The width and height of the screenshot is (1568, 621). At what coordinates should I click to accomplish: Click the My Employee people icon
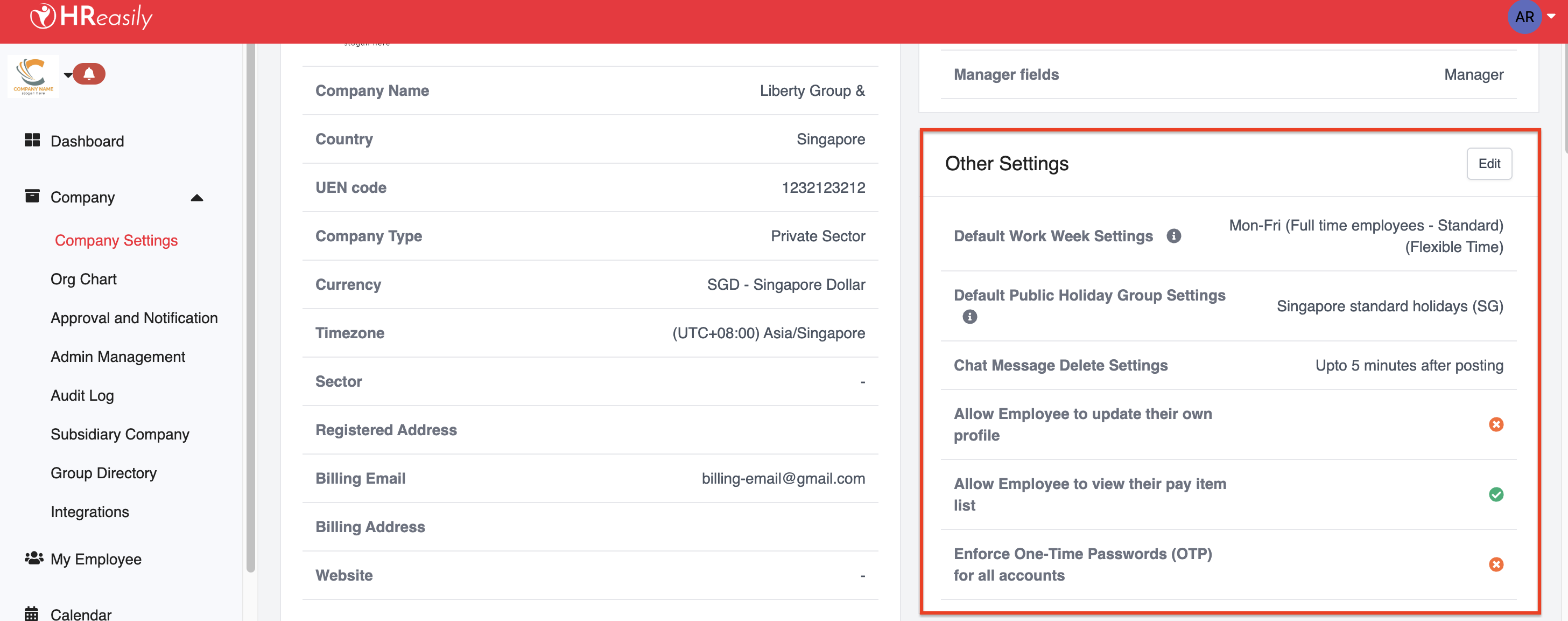pyautogui.click(x=33, y=559)
